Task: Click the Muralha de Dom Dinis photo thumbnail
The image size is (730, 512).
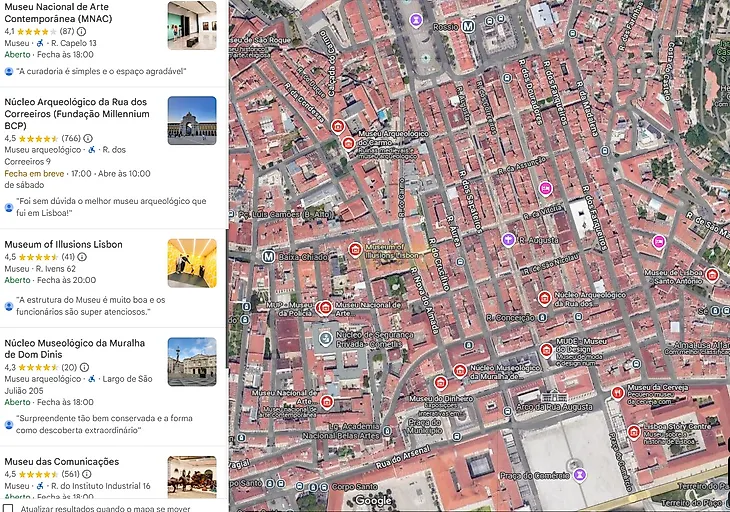Action: point(192,362)
